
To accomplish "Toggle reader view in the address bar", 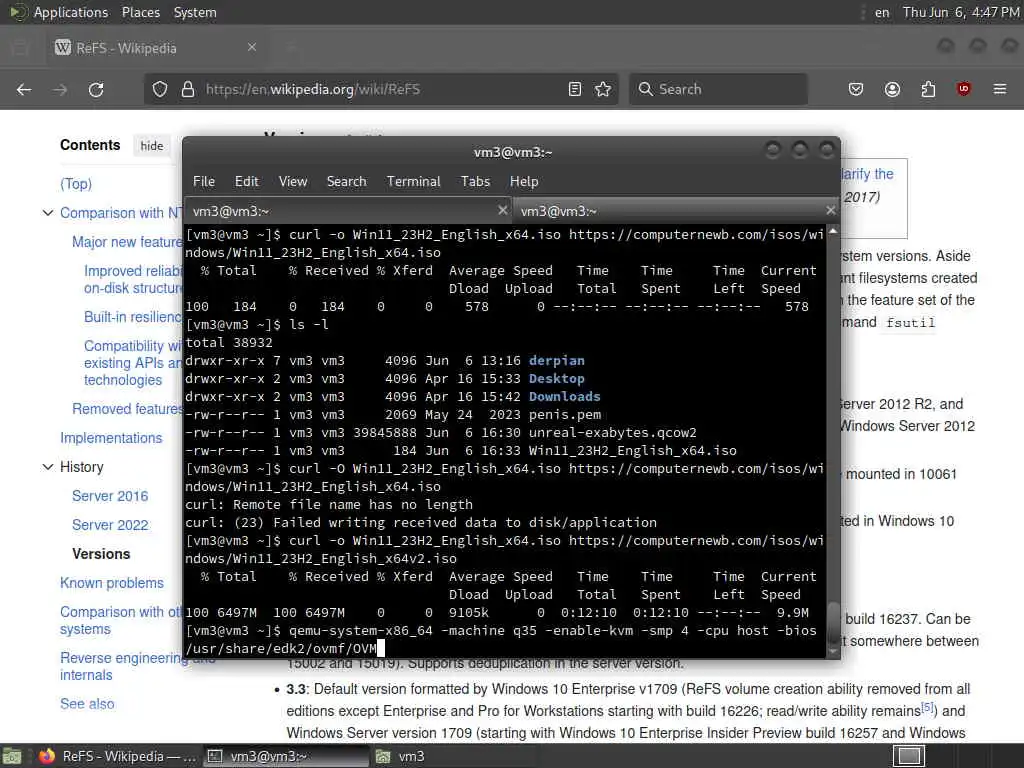I will (575, 89).
